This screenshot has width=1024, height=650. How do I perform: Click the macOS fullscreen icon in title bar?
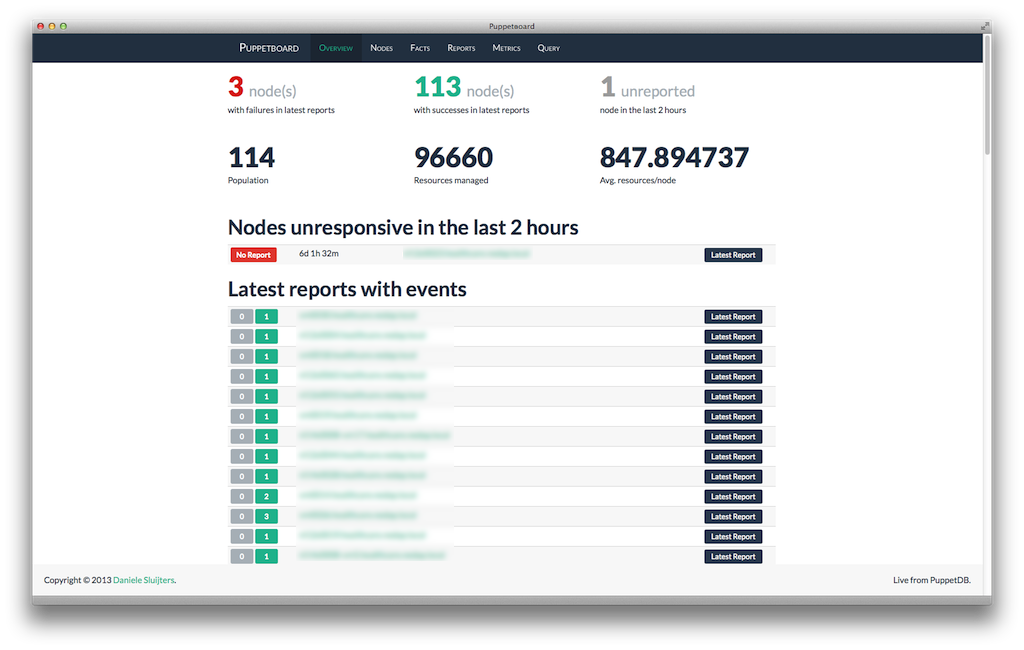[984, 26]
